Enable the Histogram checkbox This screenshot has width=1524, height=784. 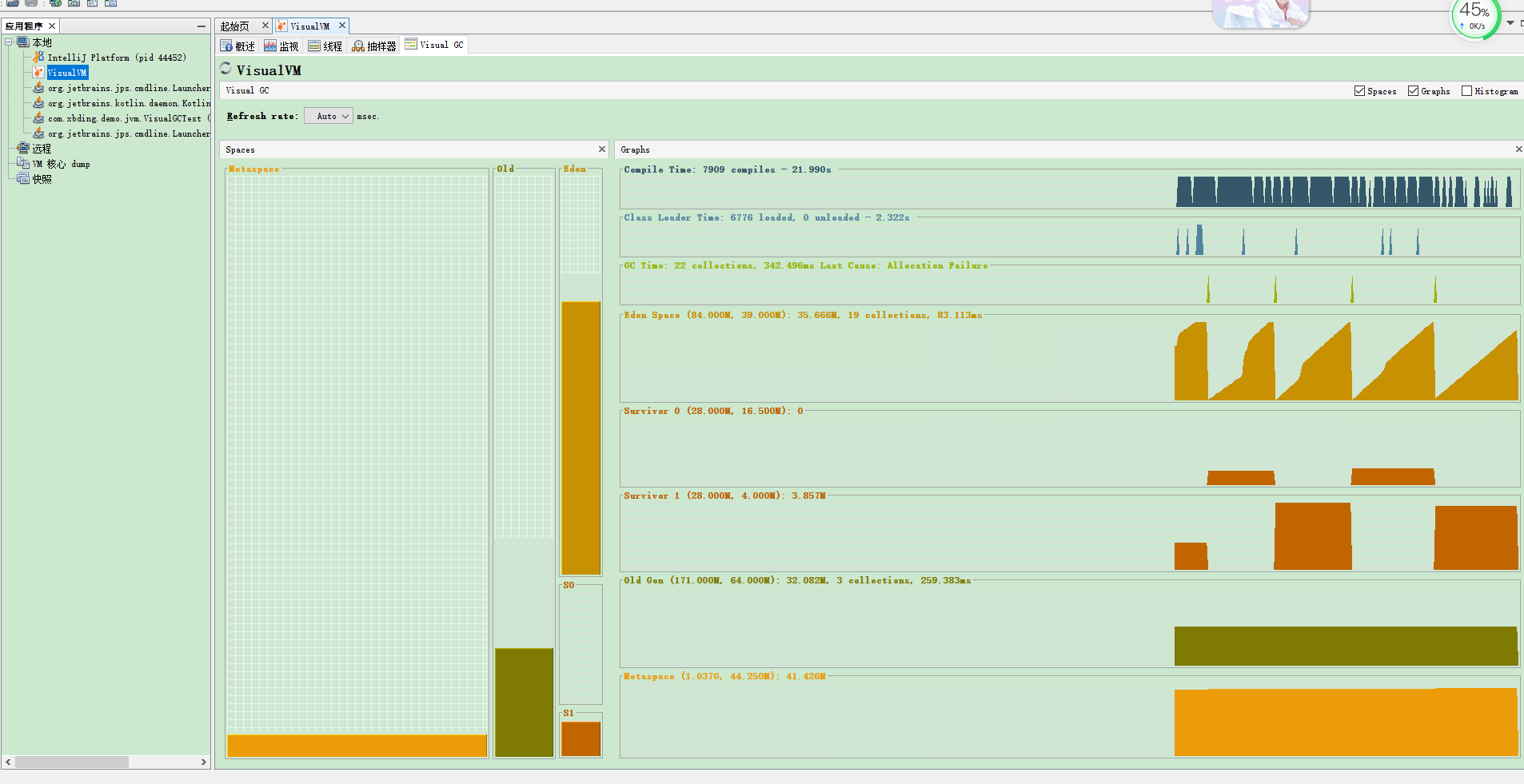pyautogui.click(x=1466, y=91)
